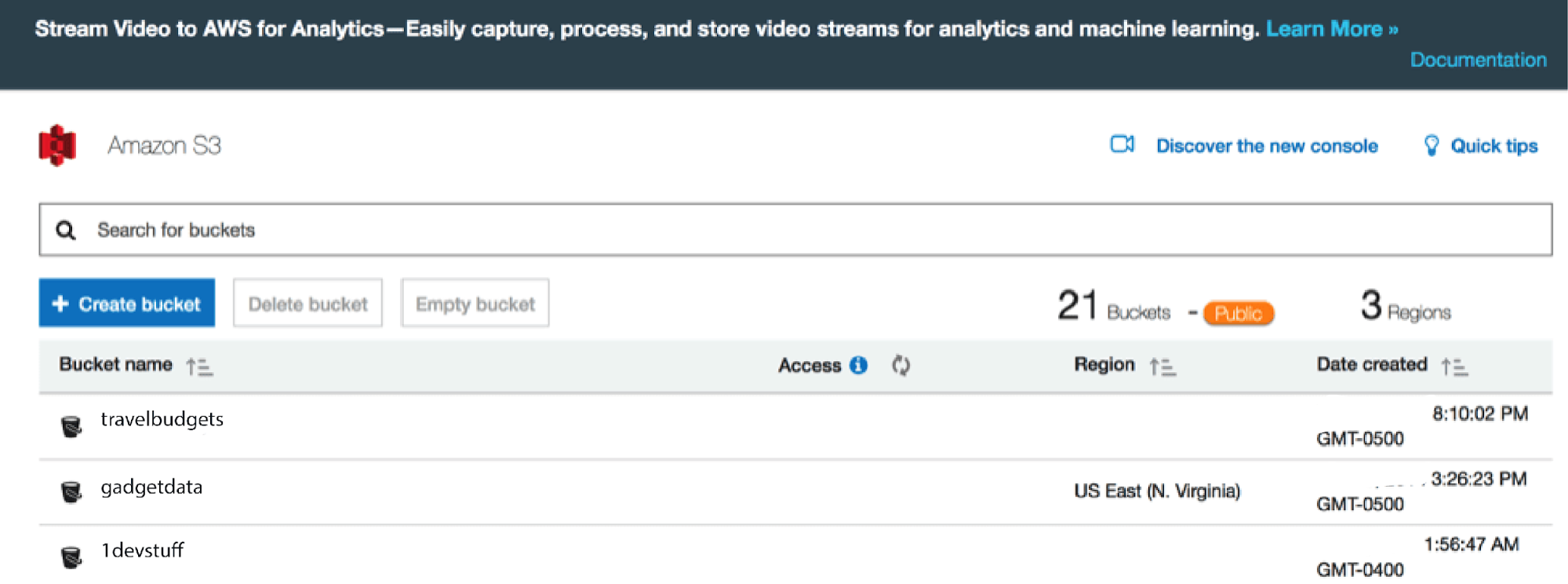1568x584 pixels.
Task: Click US East (N. Virginia) region cell
Action: click(1157, 491)
